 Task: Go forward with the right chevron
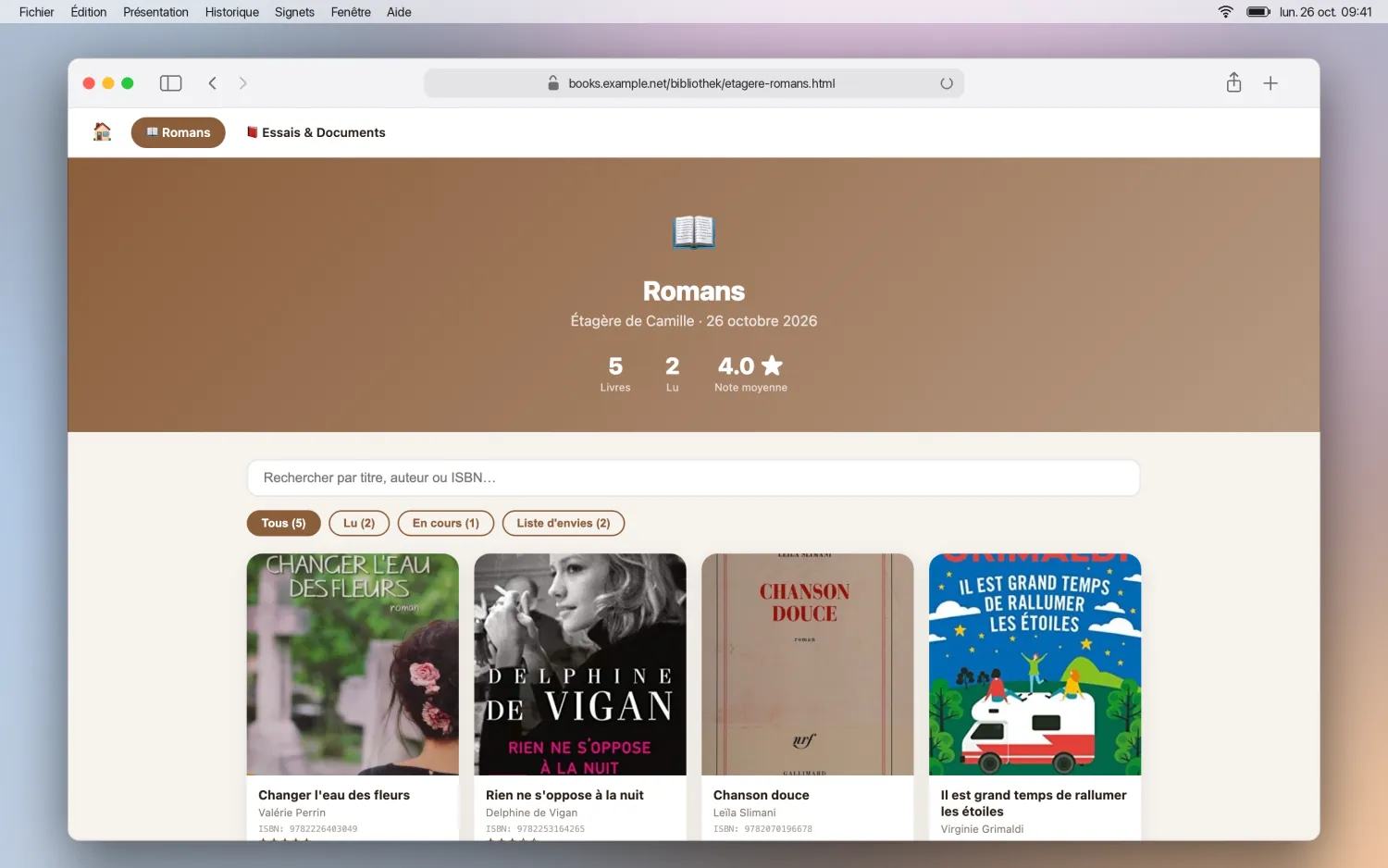pyautogui.click(x=243, y=83)
